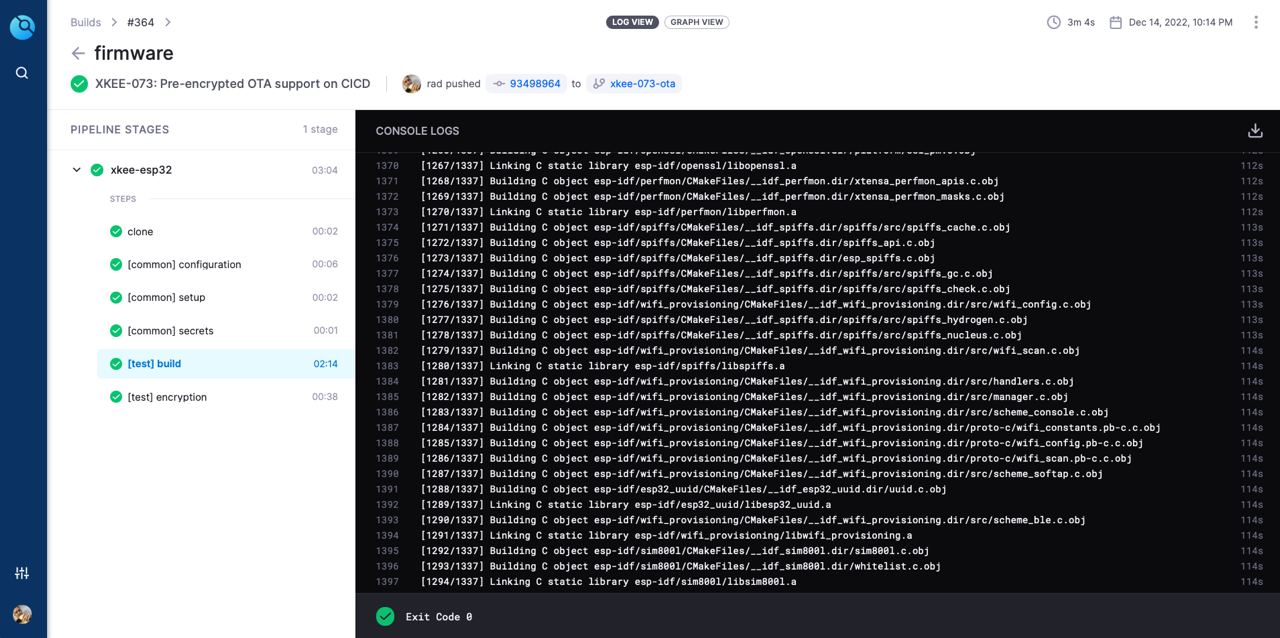Click the green check of configuration step
This screenshot has width=1280, height=638.
click(116, 265)
